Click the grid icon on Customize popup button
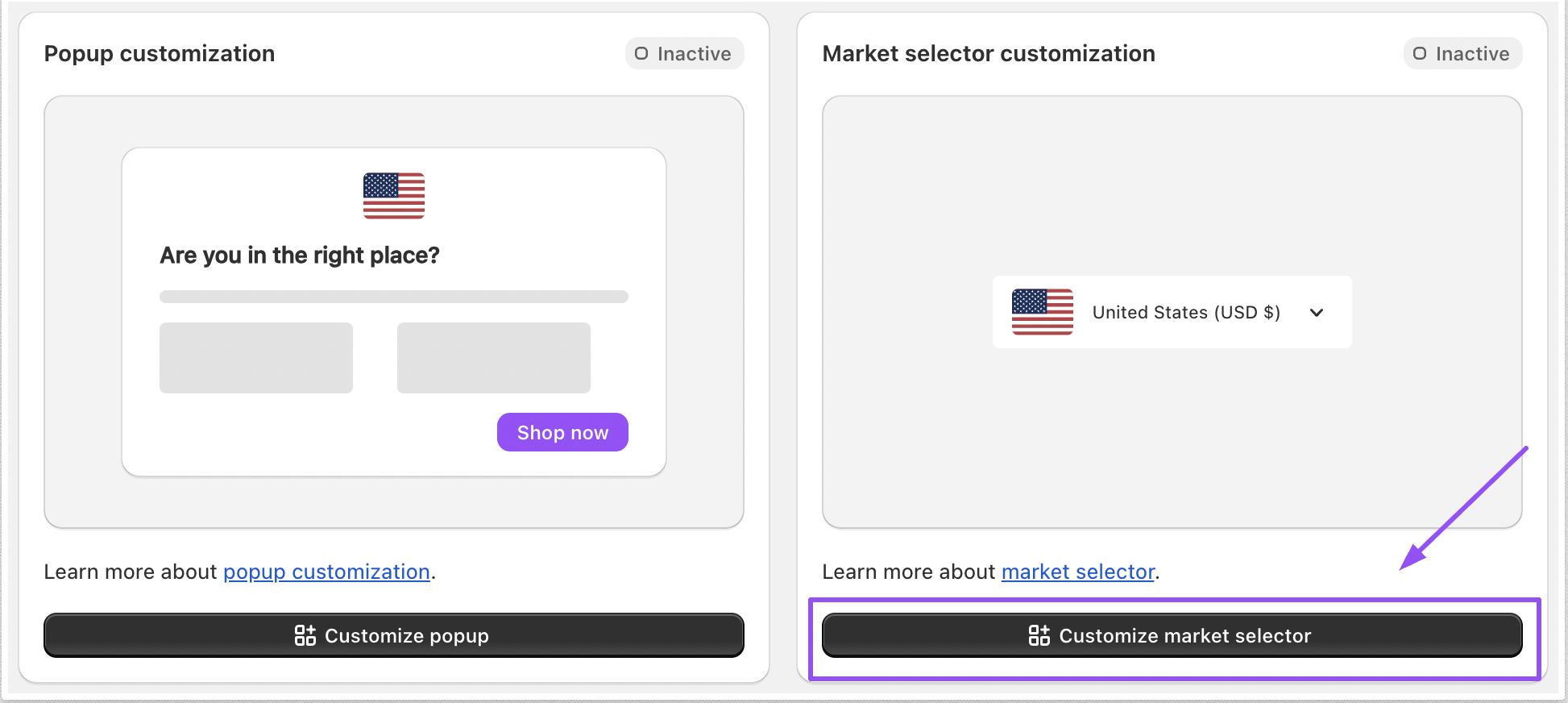The image size is (1568, 703). 305,635
